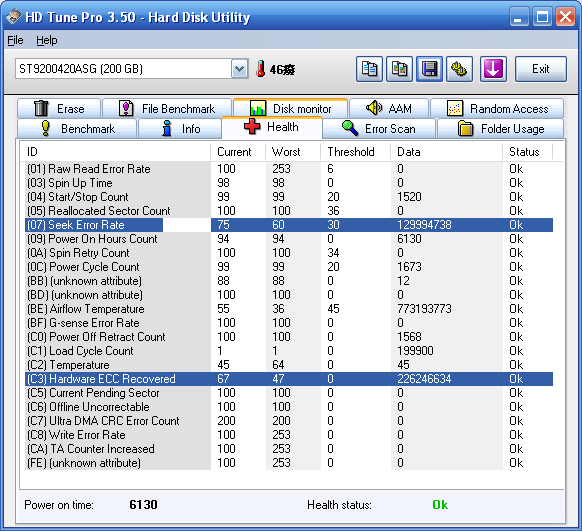Select the Seek Error Rate row
The height and width of the screenshot is (531, 582).
tap(289, 225)
